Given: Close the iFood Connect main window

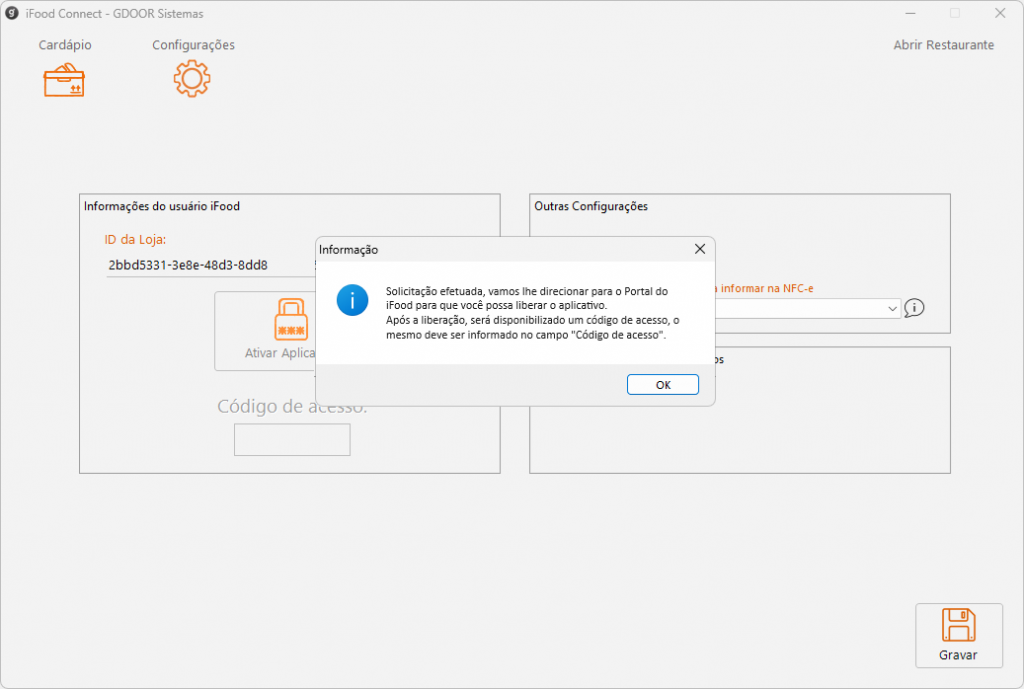Looking at the screenshot, I should [1000, 13].
